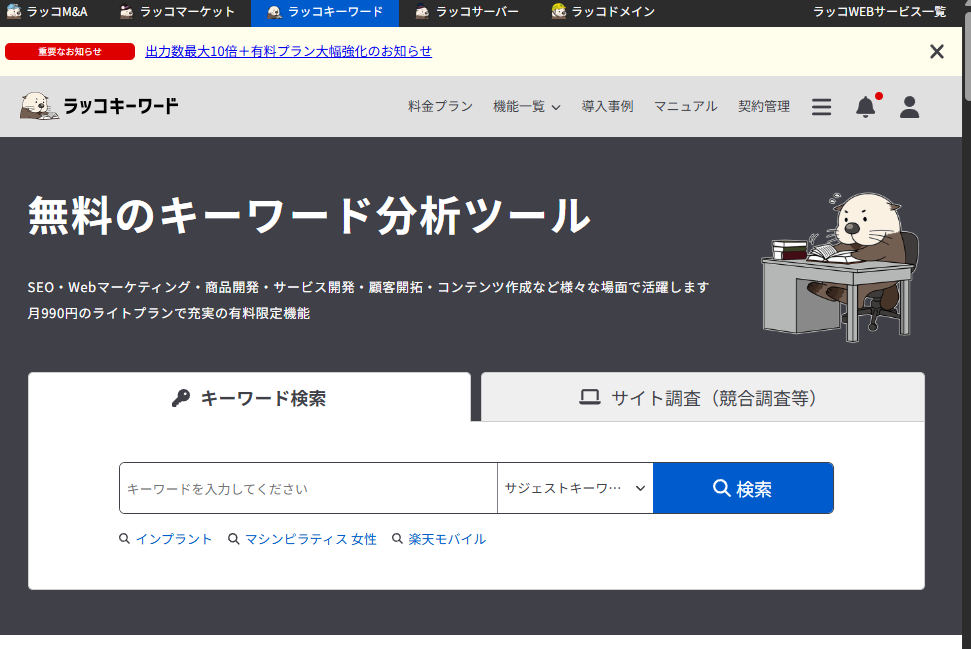
Task: Open ラッコM&A in the top bar
Action: coord(47,12)
